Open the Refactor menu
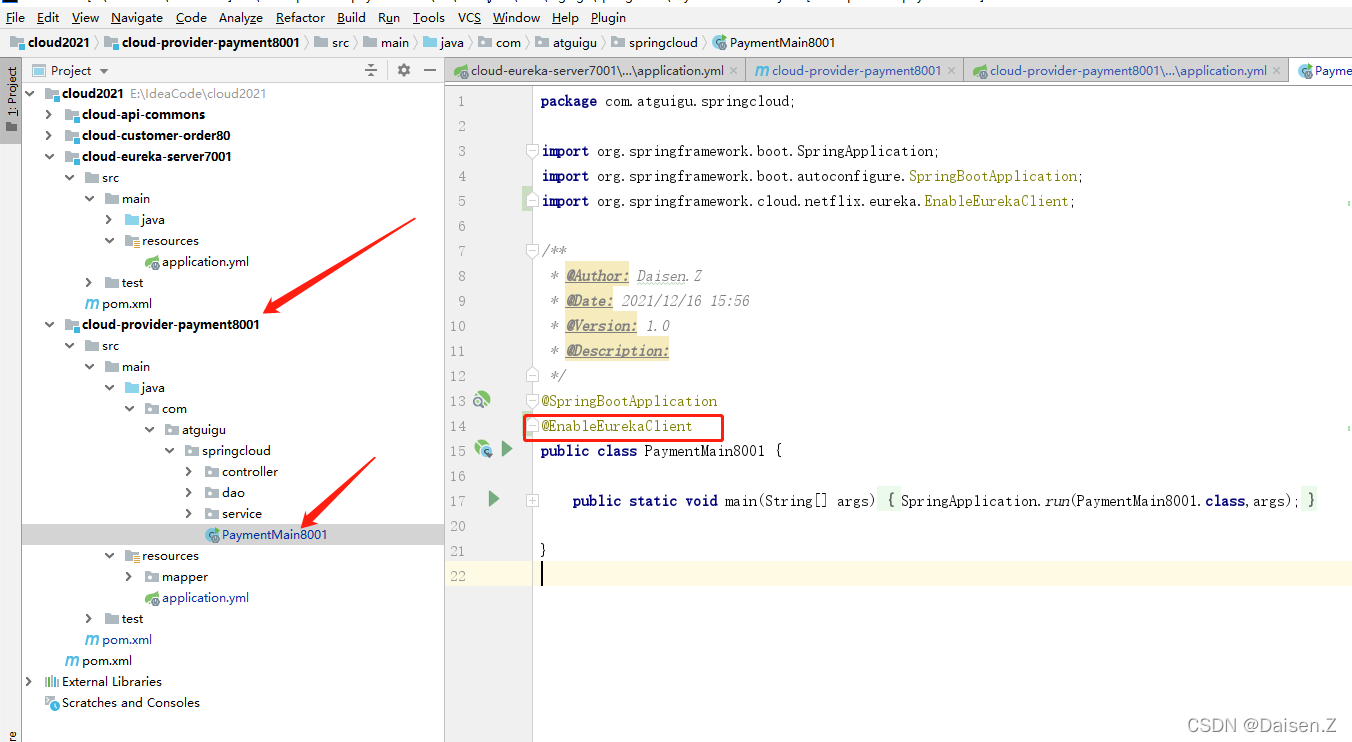Viewport: 1352px width, 742px height. pos(300,17)
